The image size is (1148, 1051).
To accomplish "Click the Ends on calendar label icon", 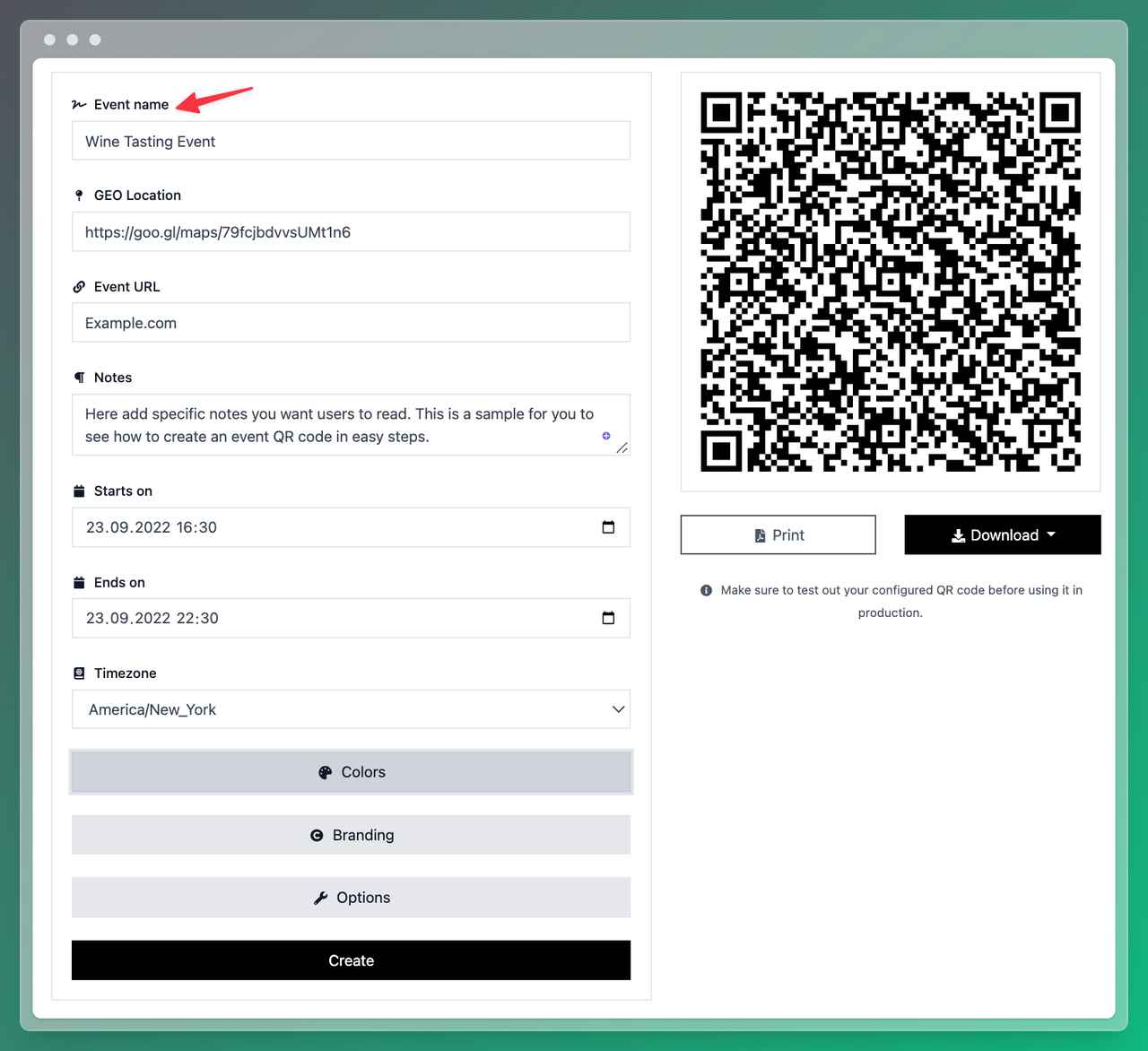I will pos(79,583).
